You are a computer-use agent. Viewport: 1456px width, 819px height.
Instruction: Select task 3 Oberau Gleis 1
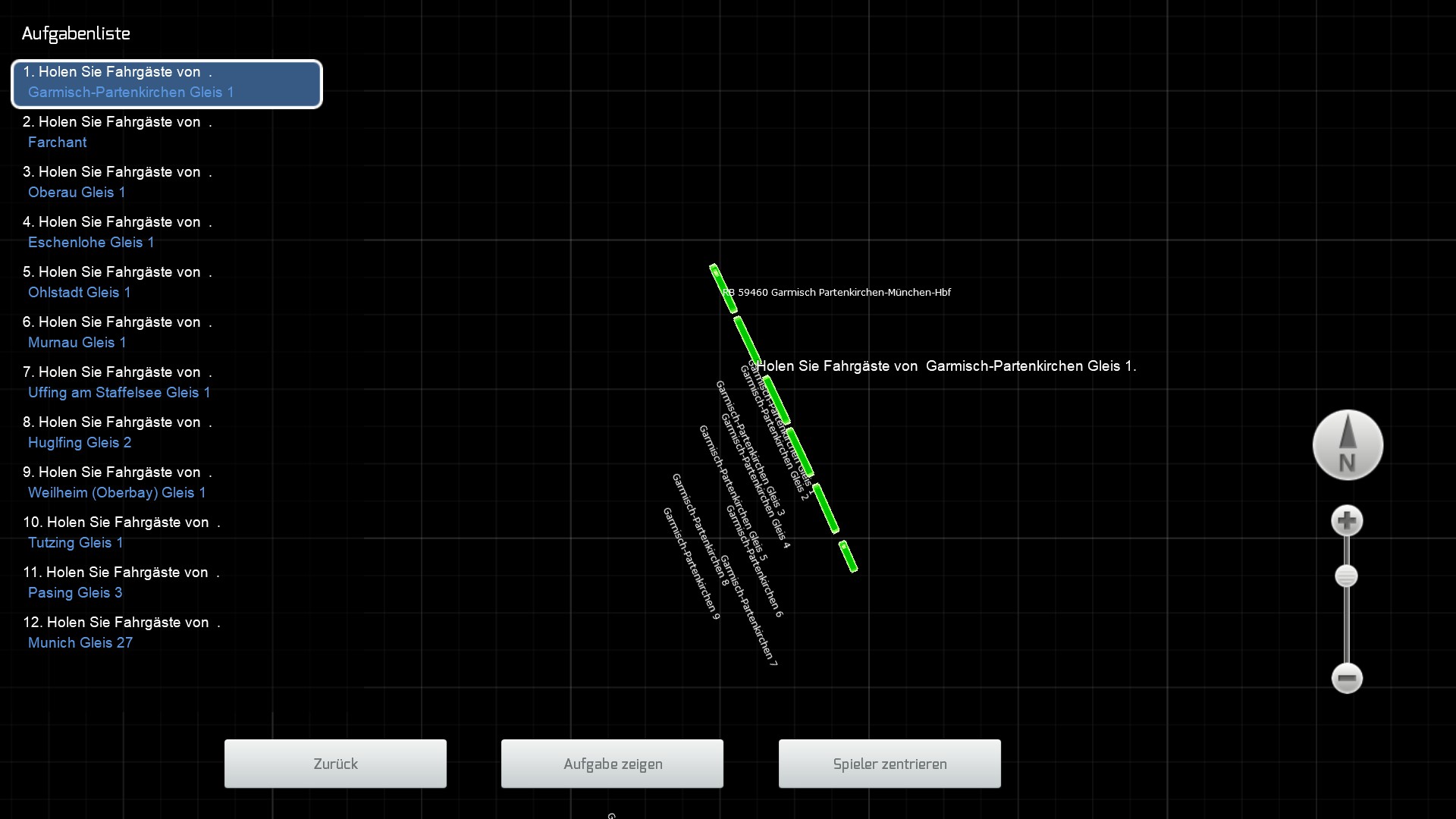pyautogui.click(x=118, y=182)
